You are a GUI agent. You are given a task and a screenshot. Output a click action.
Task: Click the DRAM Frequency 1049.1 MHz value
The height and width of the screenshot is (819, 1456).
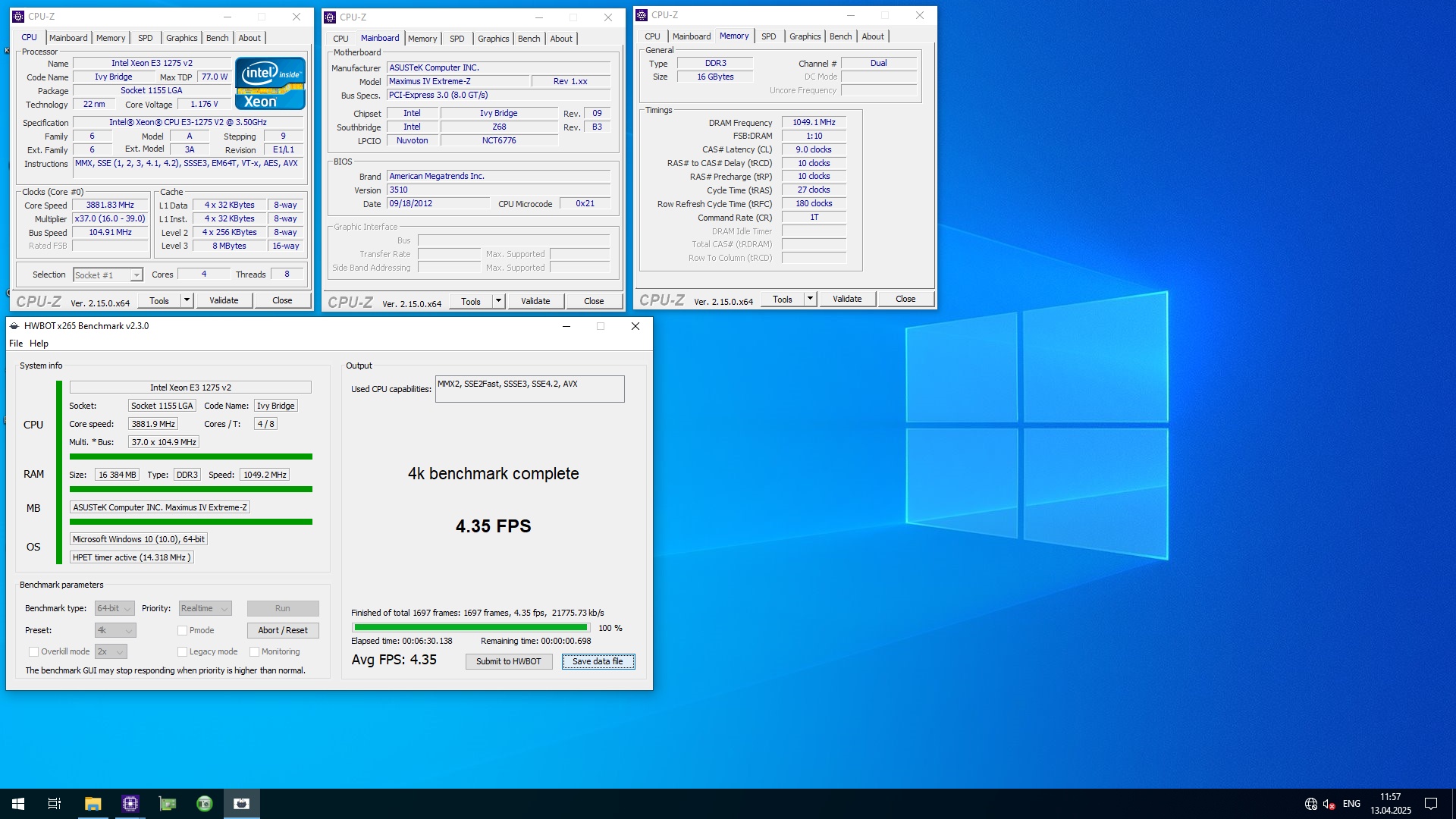tap(814, 123)
